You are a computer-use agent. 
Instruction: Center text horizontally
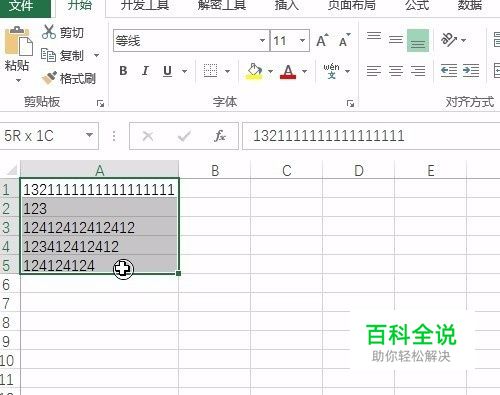pos(396,71)
